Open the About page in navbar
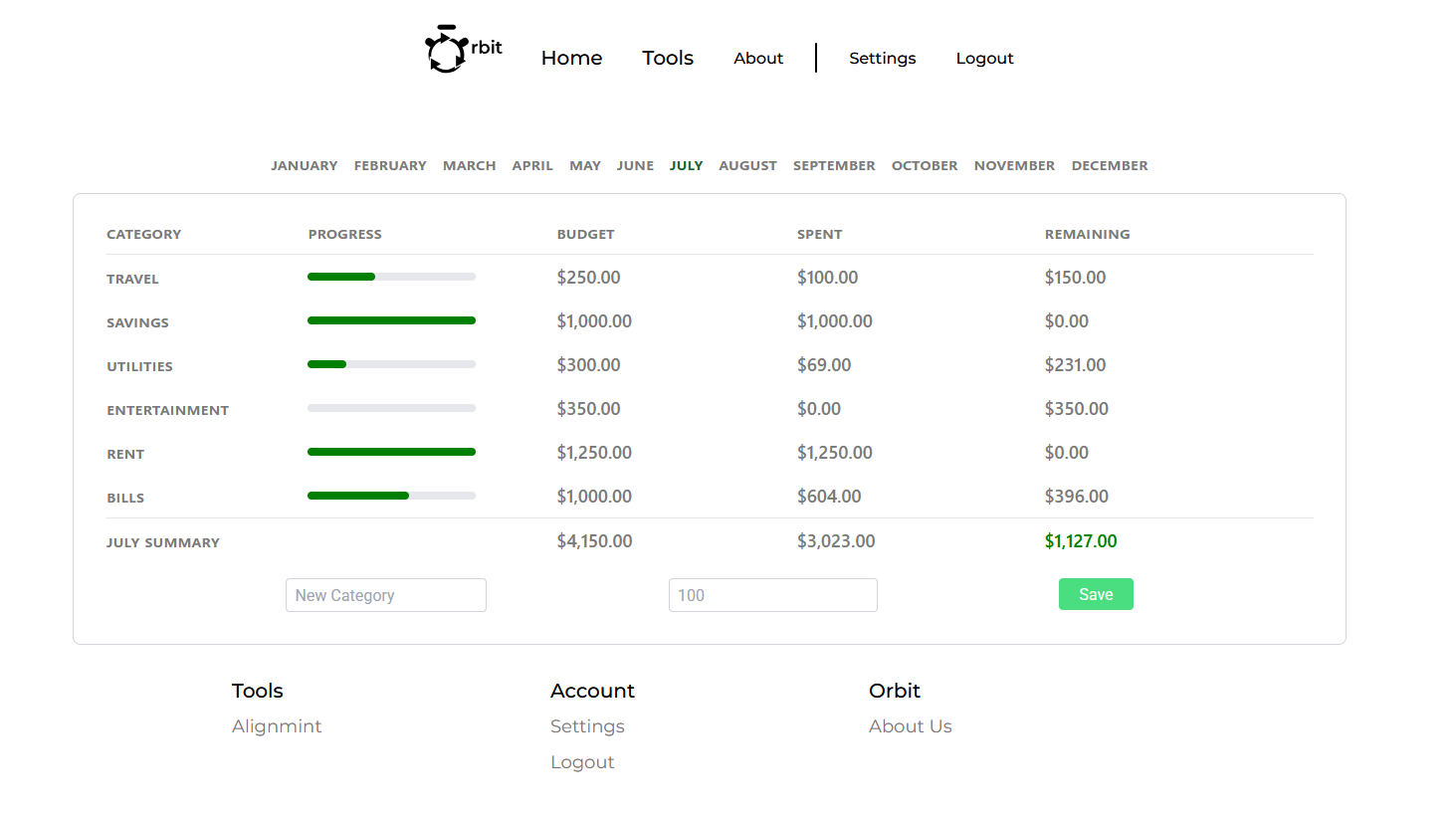The width and height of the screenshot is (1456, 818). (x=757, y=58)
